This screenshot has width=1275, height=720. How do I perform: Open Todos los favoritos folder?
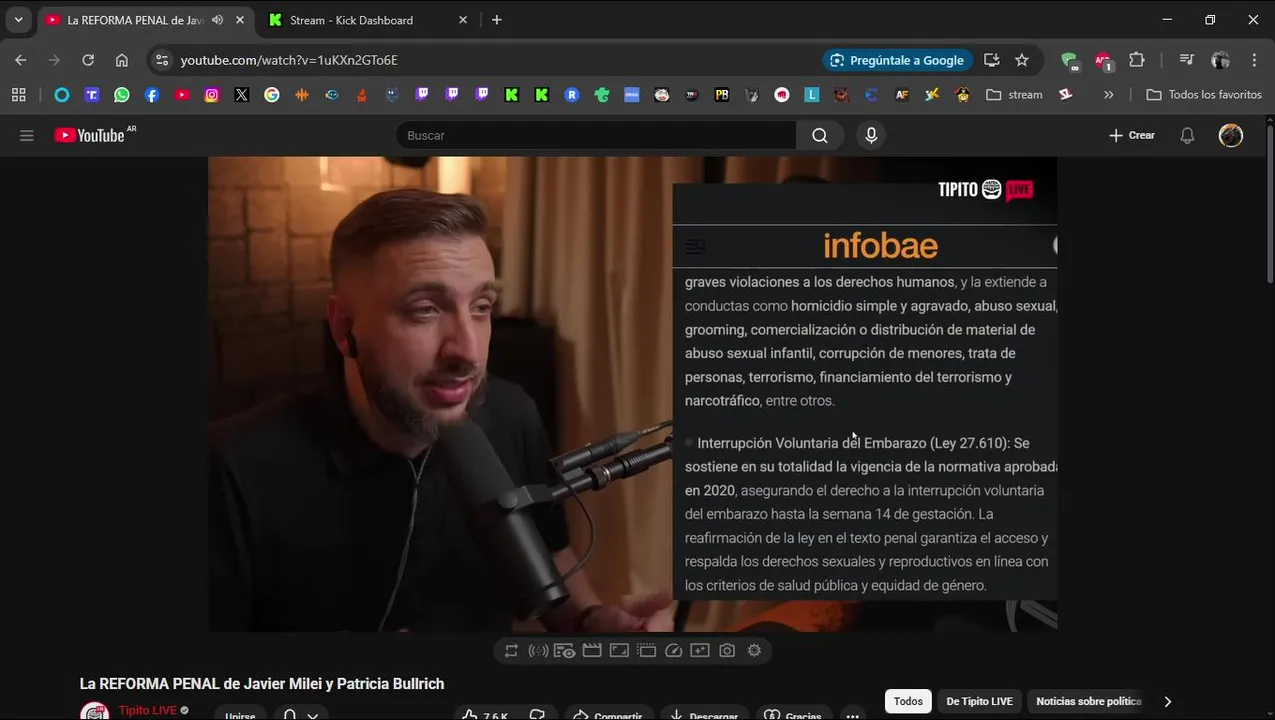coord(1204,95)
